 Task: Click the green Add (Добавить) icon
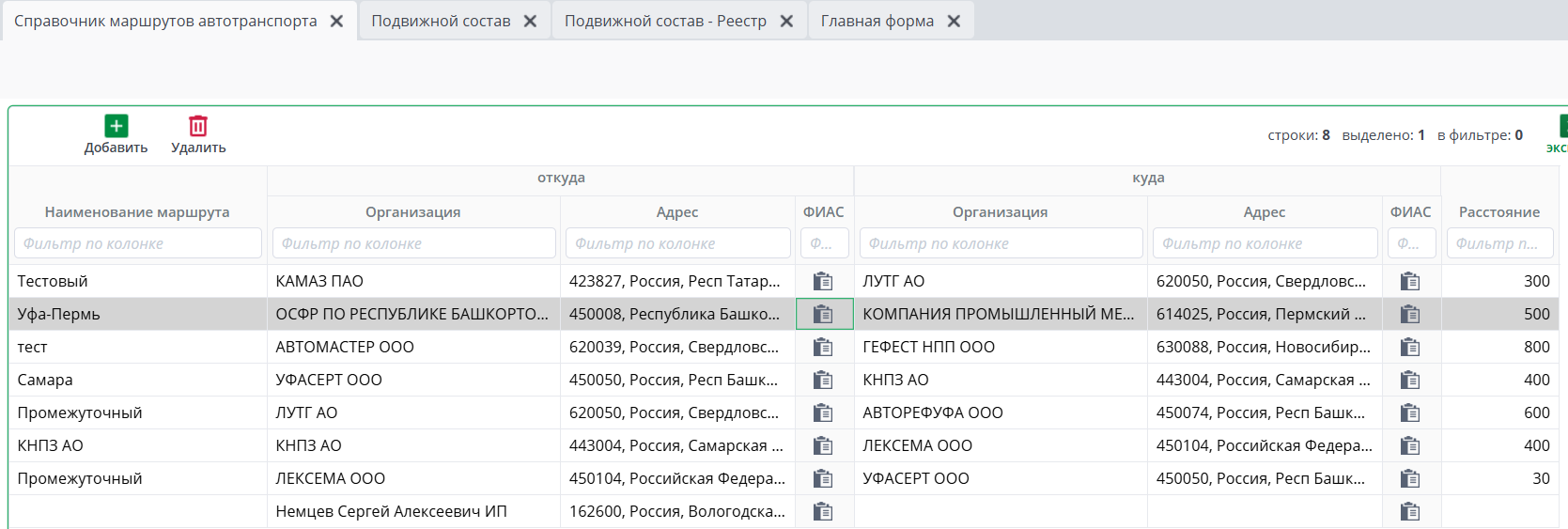pos(116,126)
